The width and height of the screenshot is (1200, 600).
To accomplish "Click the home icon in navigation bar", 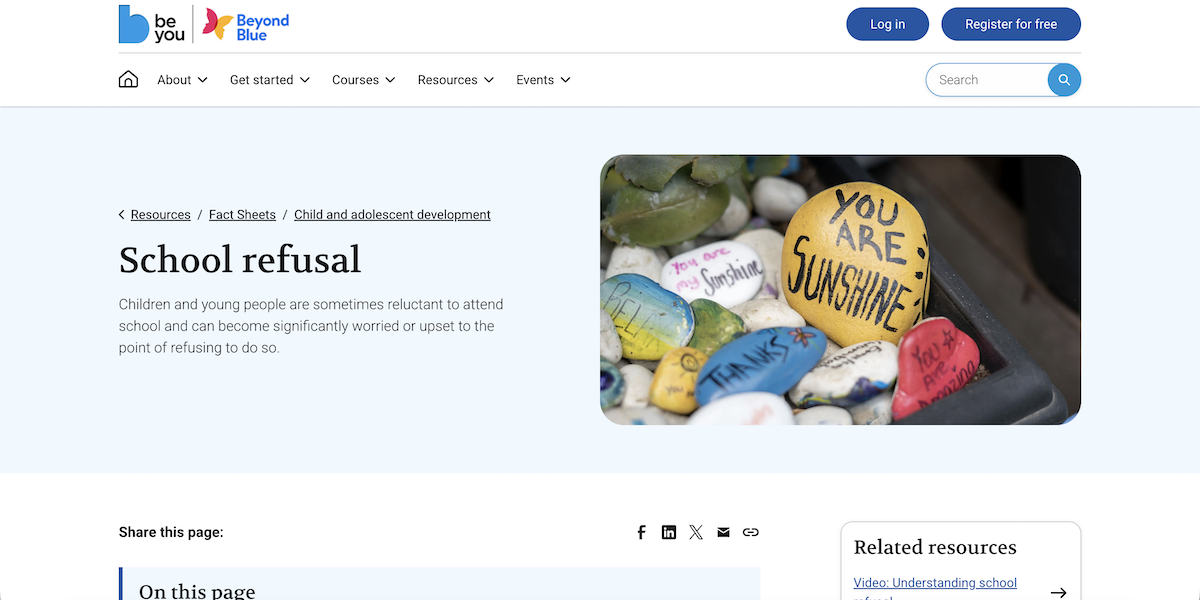I will (128, 80).
